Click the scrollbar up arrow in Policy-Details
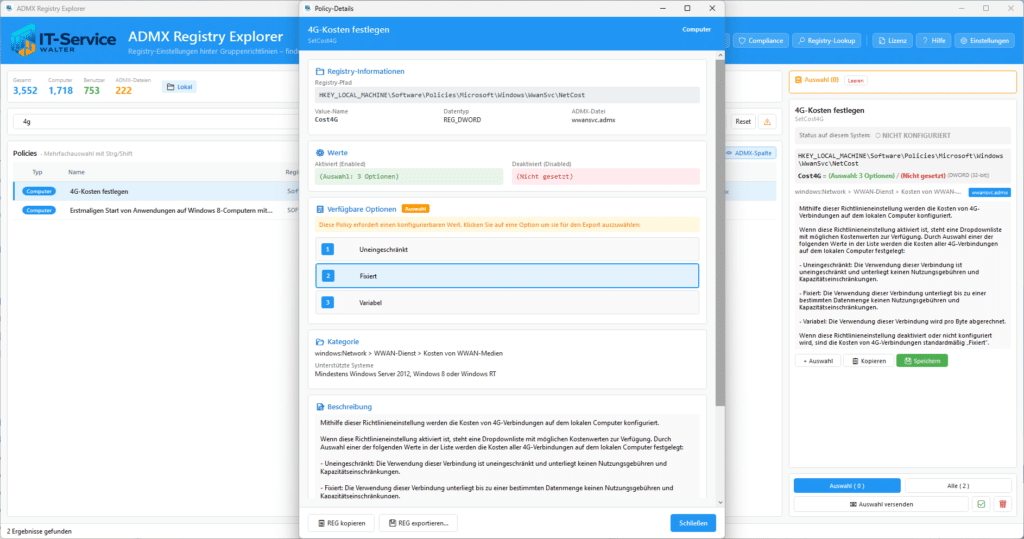1024x539 pixels. coord(720,55)
